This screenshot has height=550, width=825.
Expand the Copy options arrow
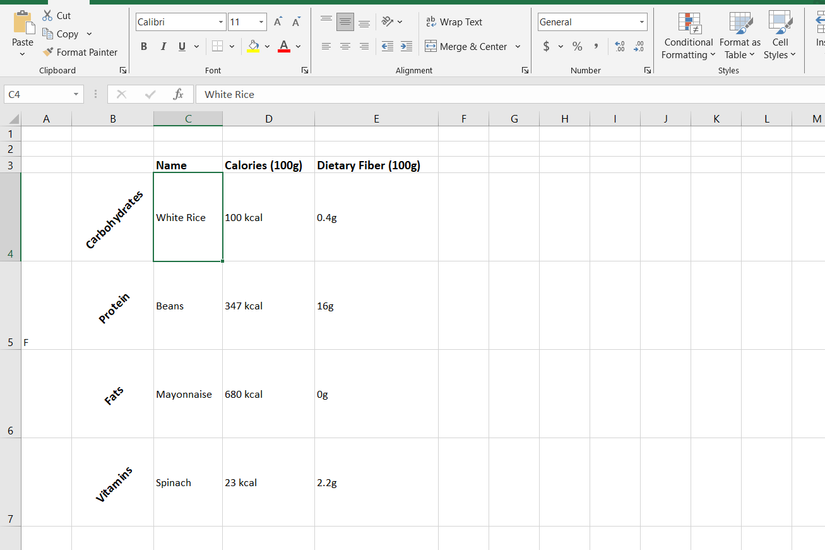point(89,34)
